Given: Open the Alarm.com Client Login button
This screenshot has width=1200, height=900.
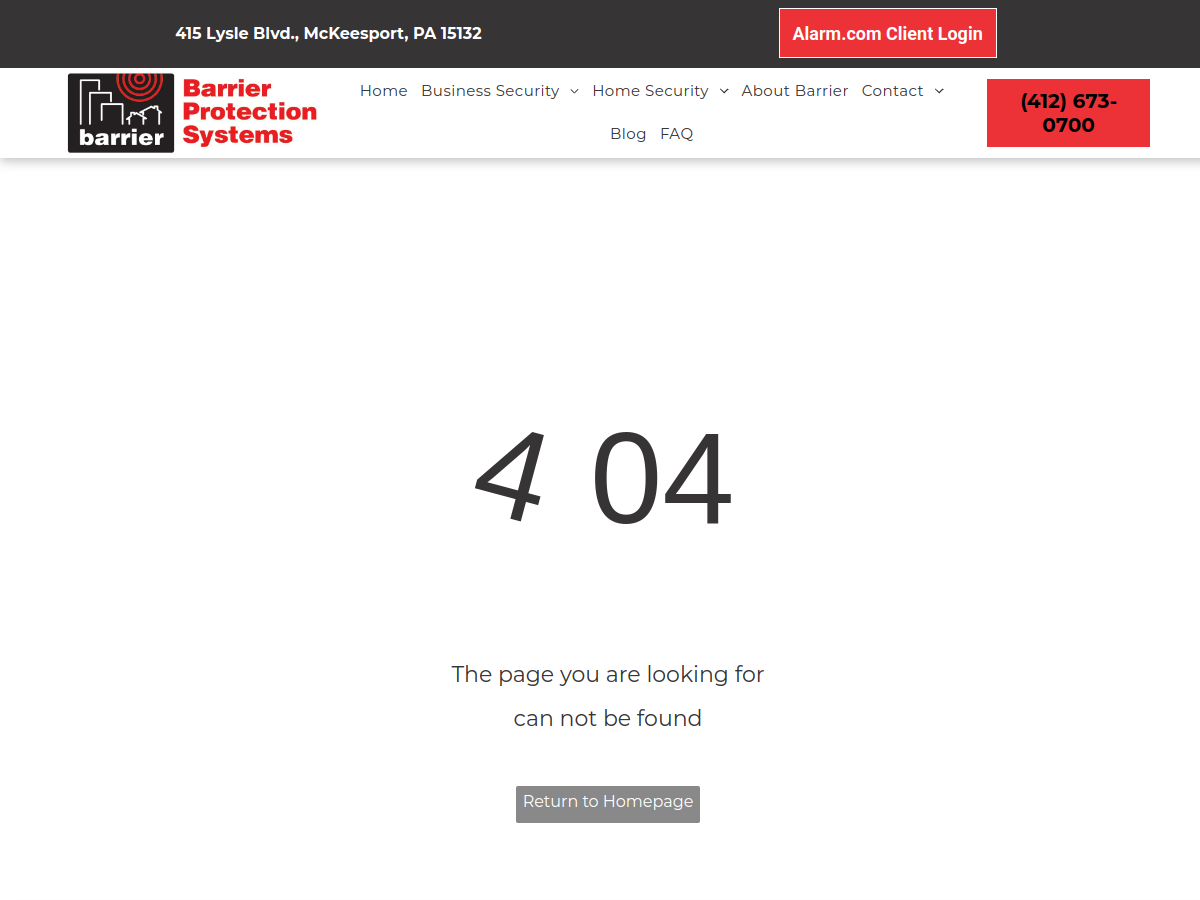Looking at the screenshot, I should (x=888, y=33).
